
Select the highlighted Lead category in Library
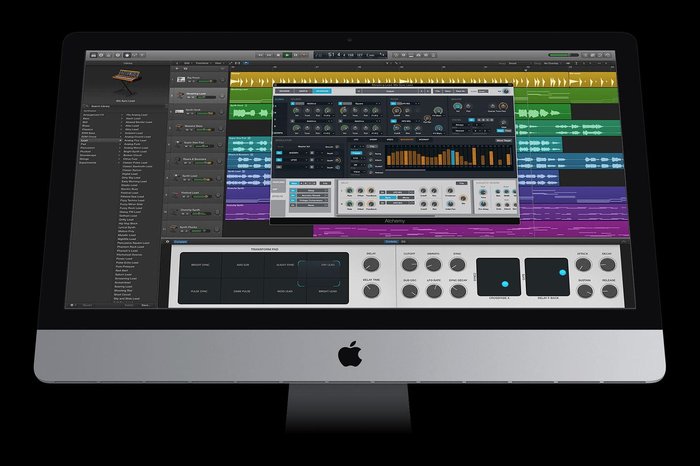click(100, 140)
